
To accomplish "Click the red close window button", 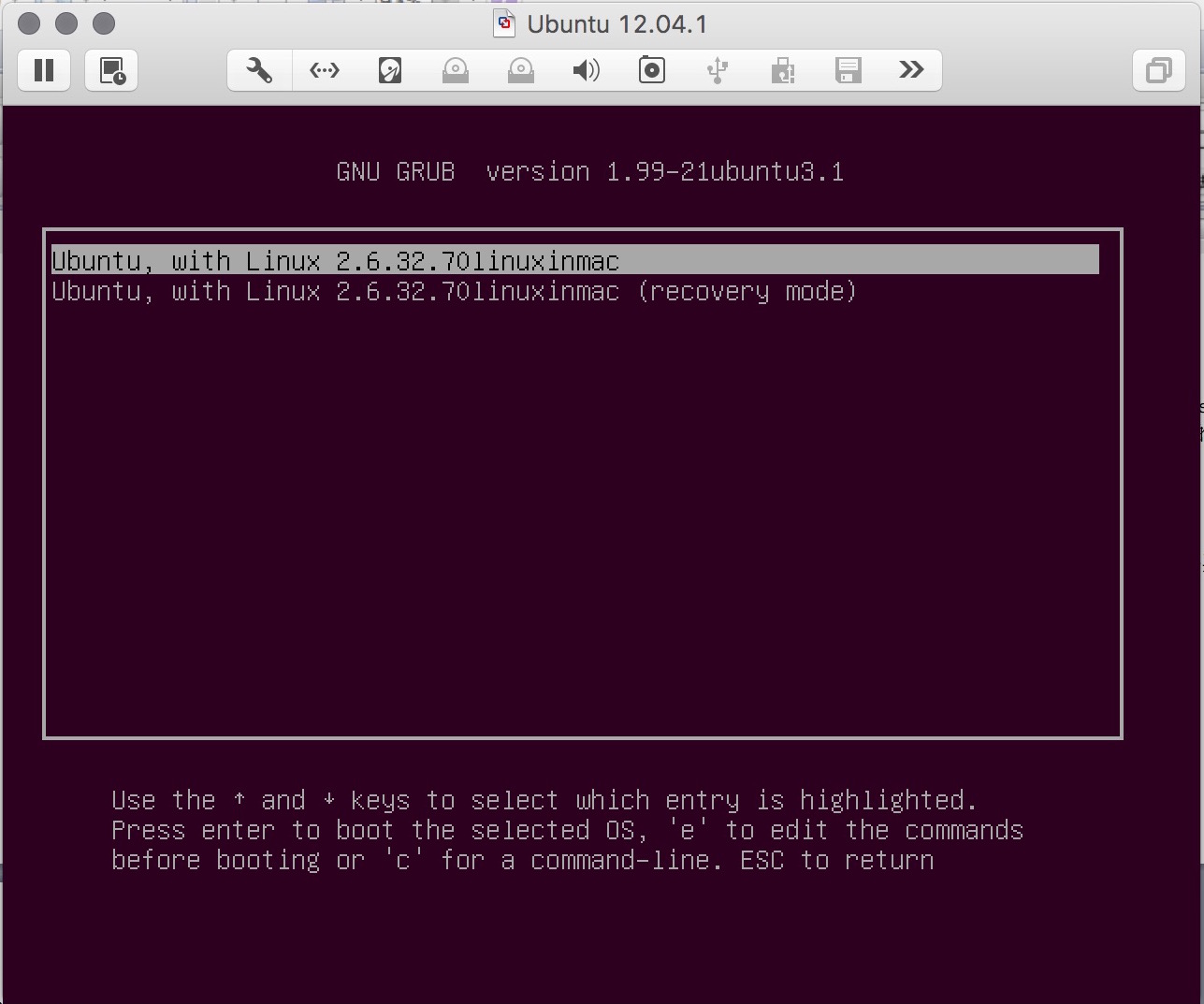I will [x=29, y=23].
